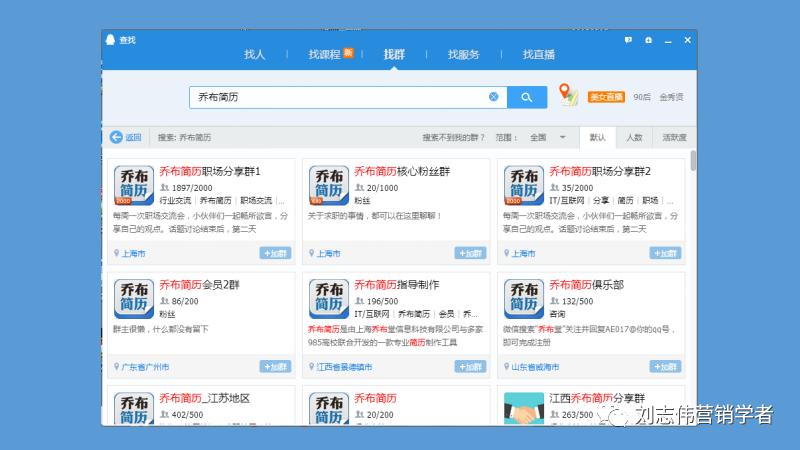This screenshot has width=800, height=450.
Task: Click the 90后 hot keyword
Action: tap(642, 97)
